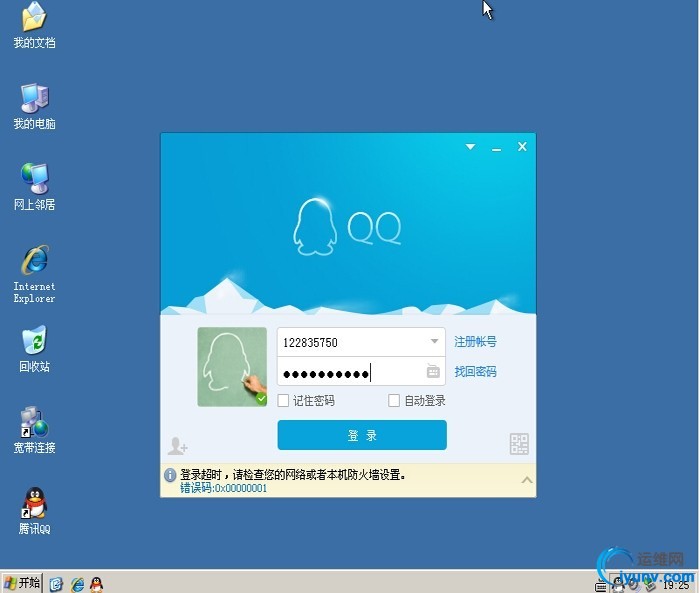Click the online status badge on avatar
The image size is (700, 593).
261,399
